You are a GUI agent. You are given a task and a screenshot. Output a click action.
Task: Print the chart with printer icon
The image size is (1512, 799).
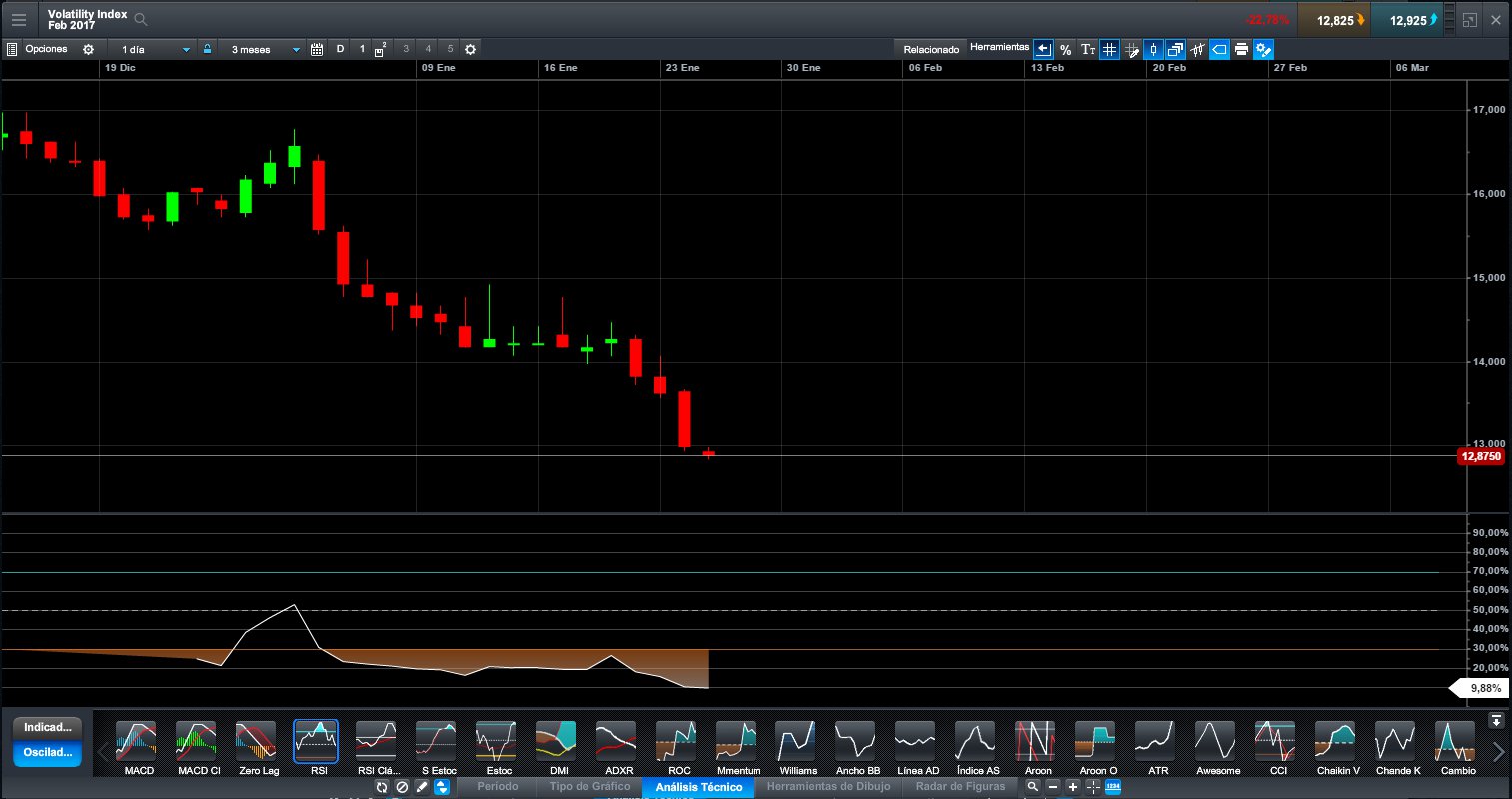[1241, 49]
